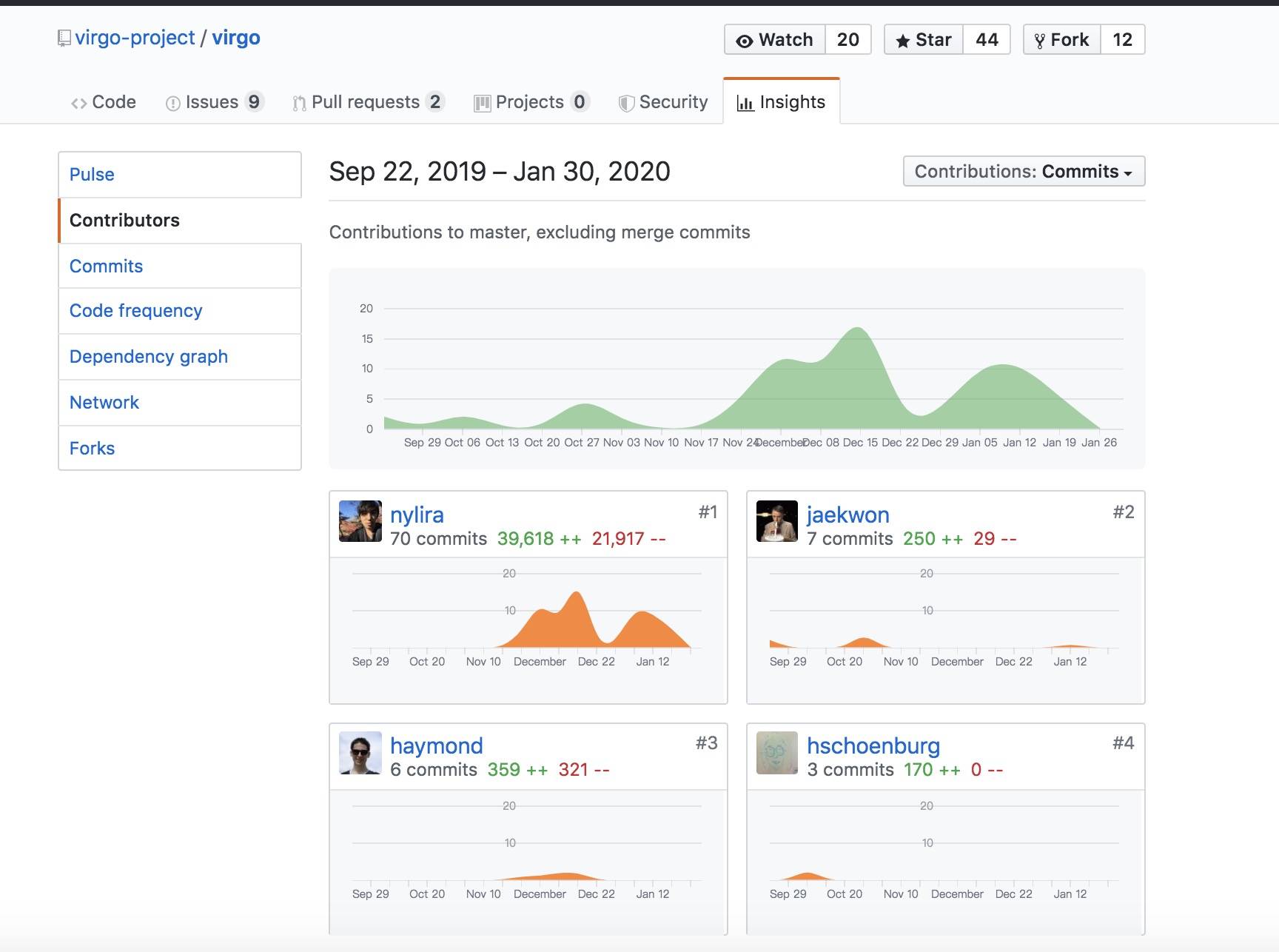Click the Issues count badge 9
Image resolution: width=1279 pixels, height=952 pixels.
(x=254, y=101)
